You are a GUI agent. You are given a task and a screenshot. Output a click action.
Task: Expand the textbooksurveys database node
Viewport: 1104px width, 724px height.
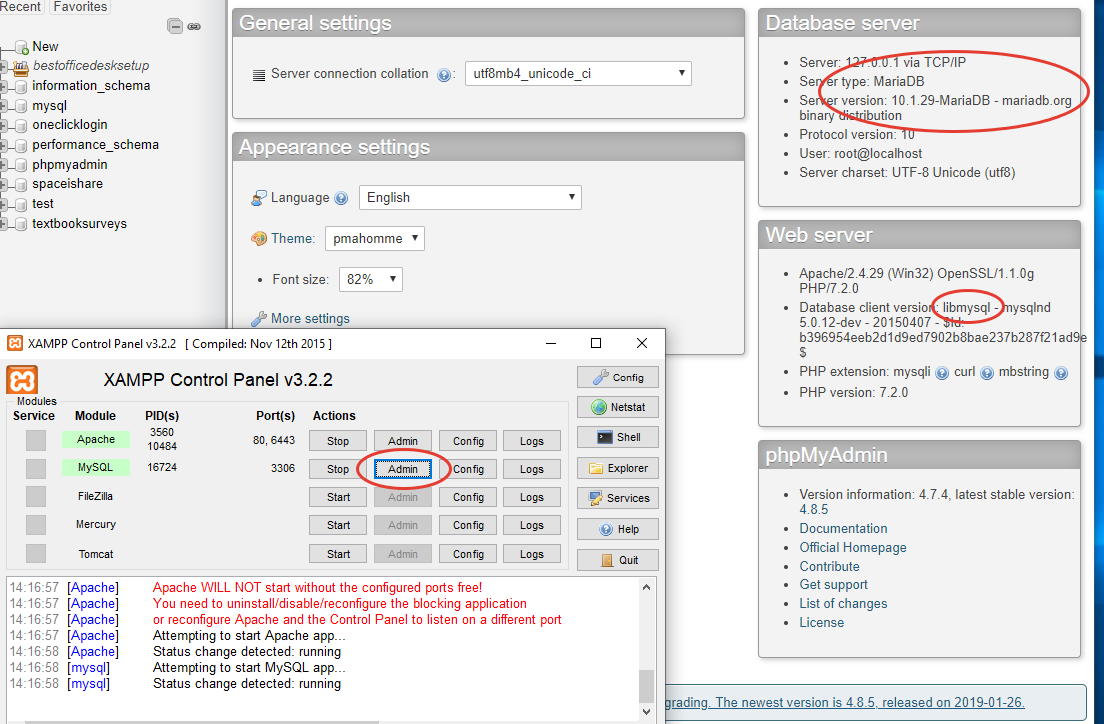pyautogui.click(x=4, y=225)
